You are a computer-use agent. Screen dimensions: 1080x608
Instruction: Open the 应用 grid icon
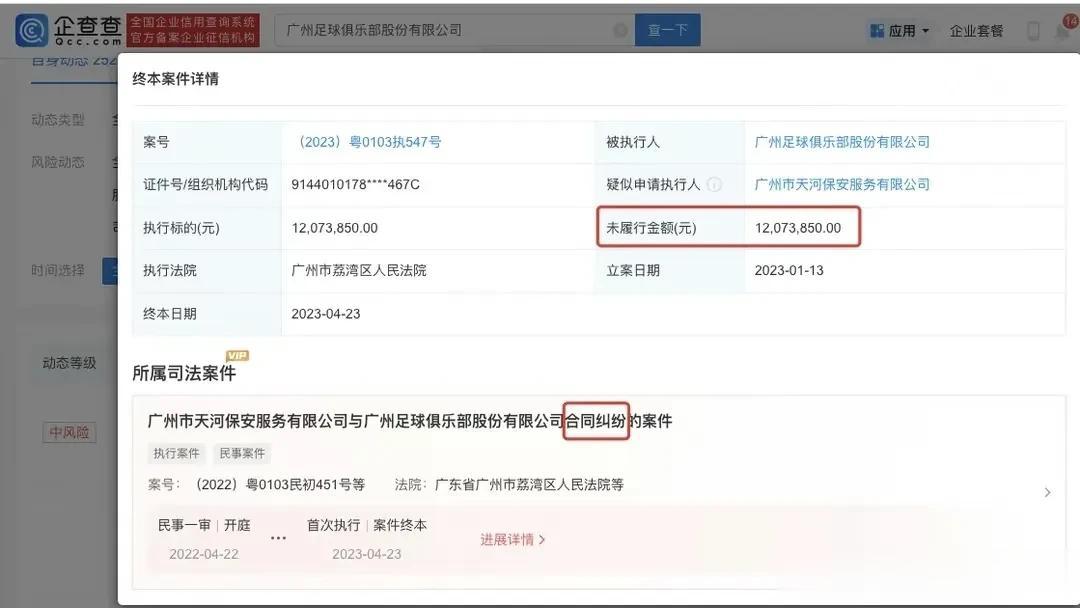(x=877, y=31)
